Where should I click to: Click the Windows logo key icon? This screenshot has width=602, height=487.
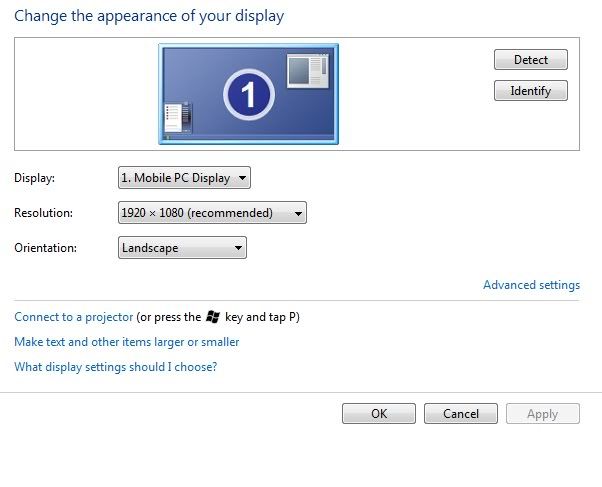(213, 317)
